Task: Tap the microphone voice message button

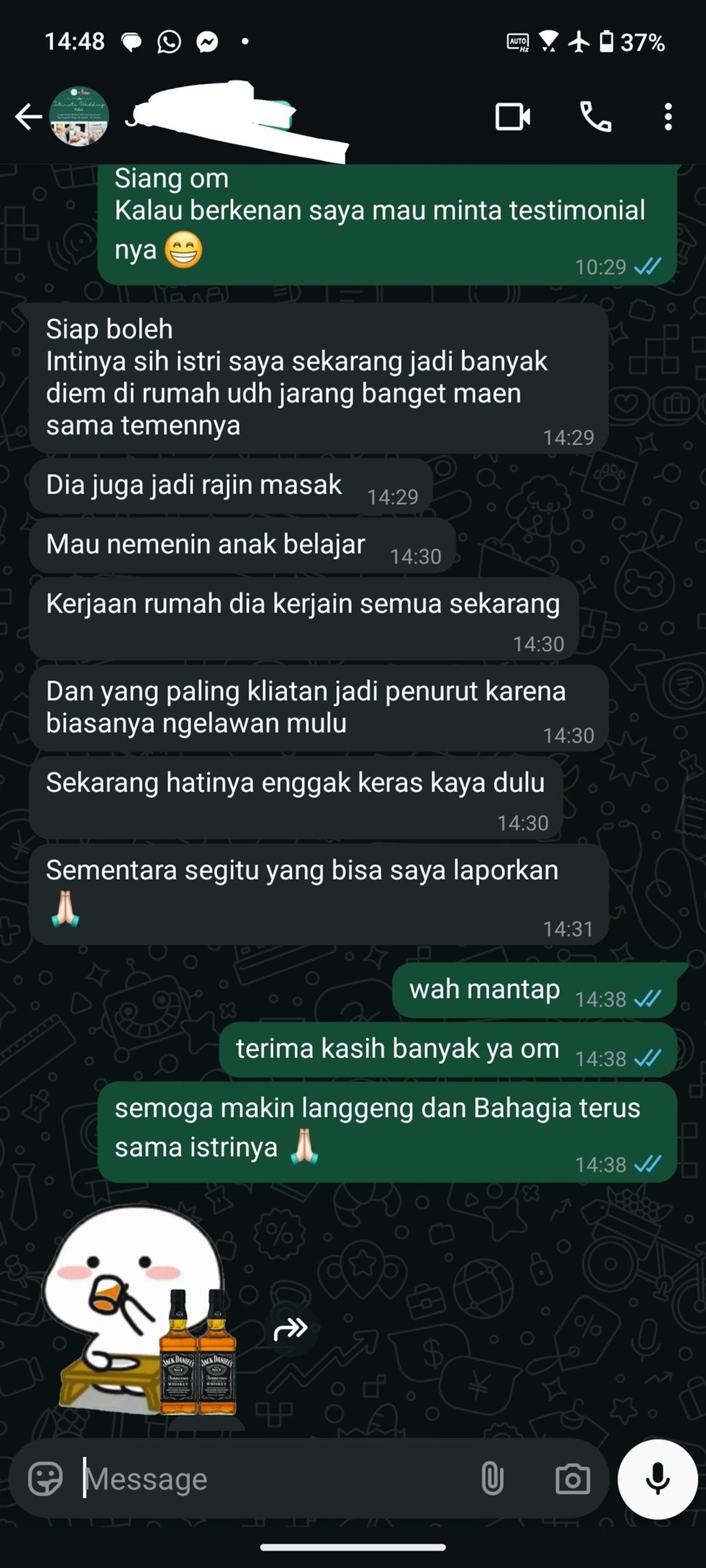Action: tap(657, 1479)
